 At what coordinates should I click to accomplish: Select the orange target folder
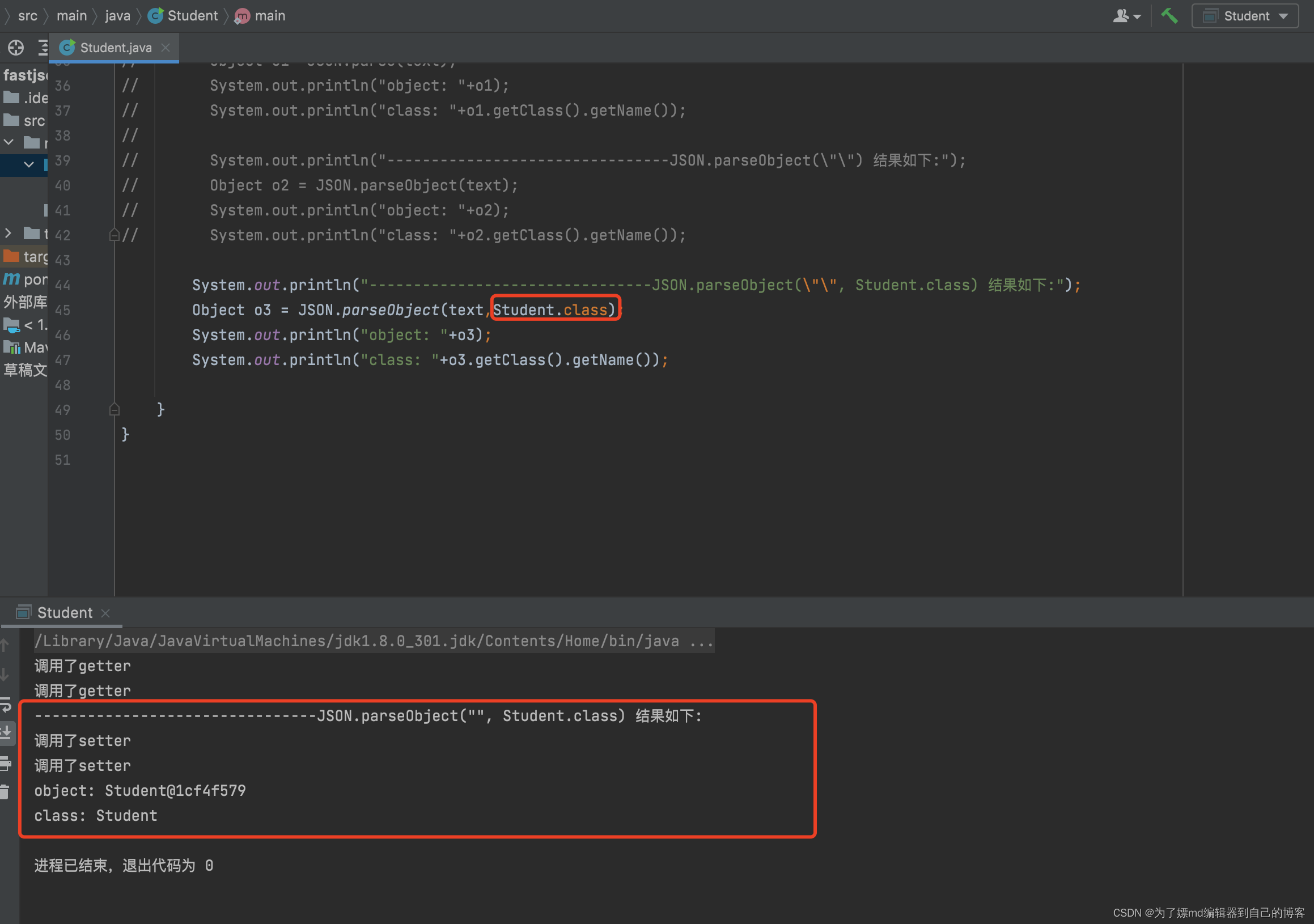point(24,256)
